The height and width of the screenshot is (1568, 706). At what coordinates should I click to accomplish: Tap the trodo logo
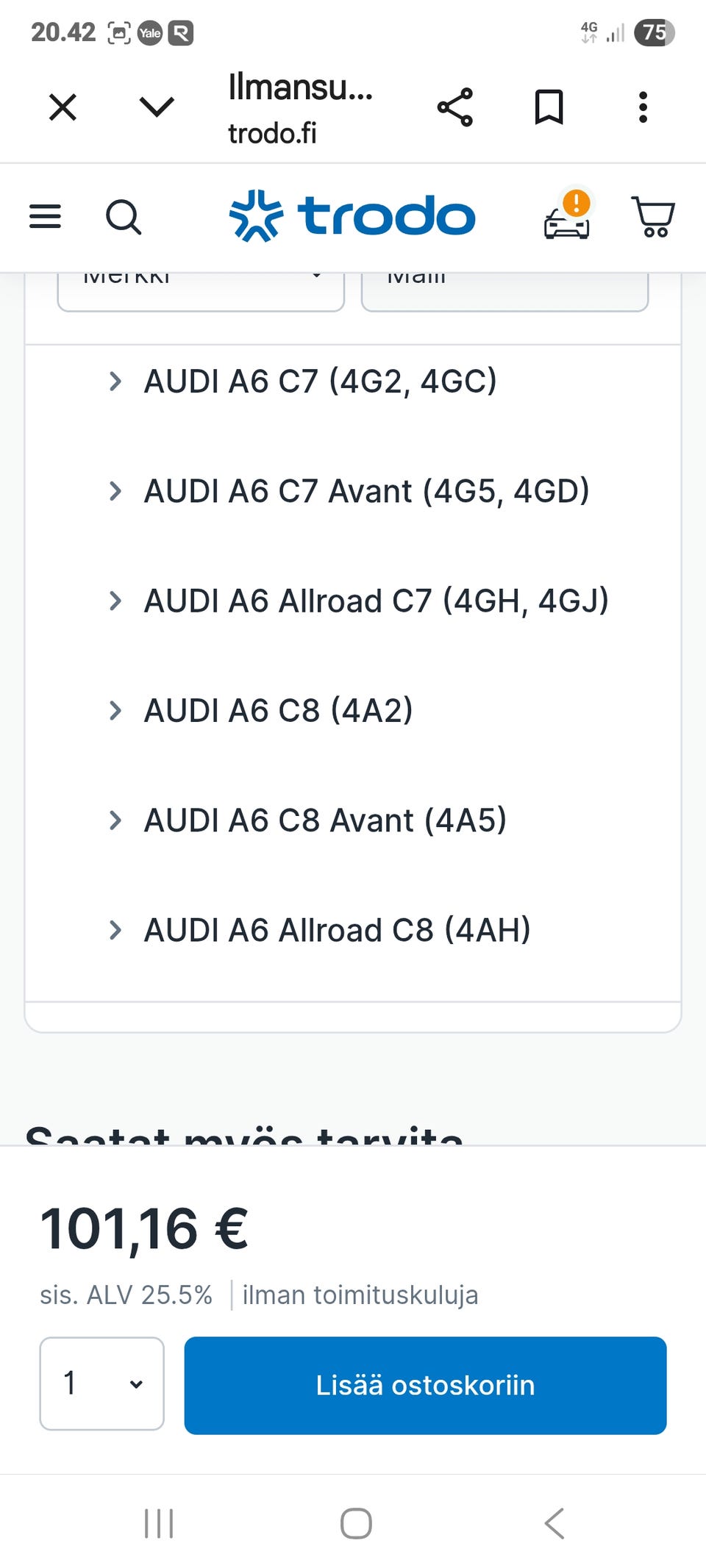click(352, 216)
